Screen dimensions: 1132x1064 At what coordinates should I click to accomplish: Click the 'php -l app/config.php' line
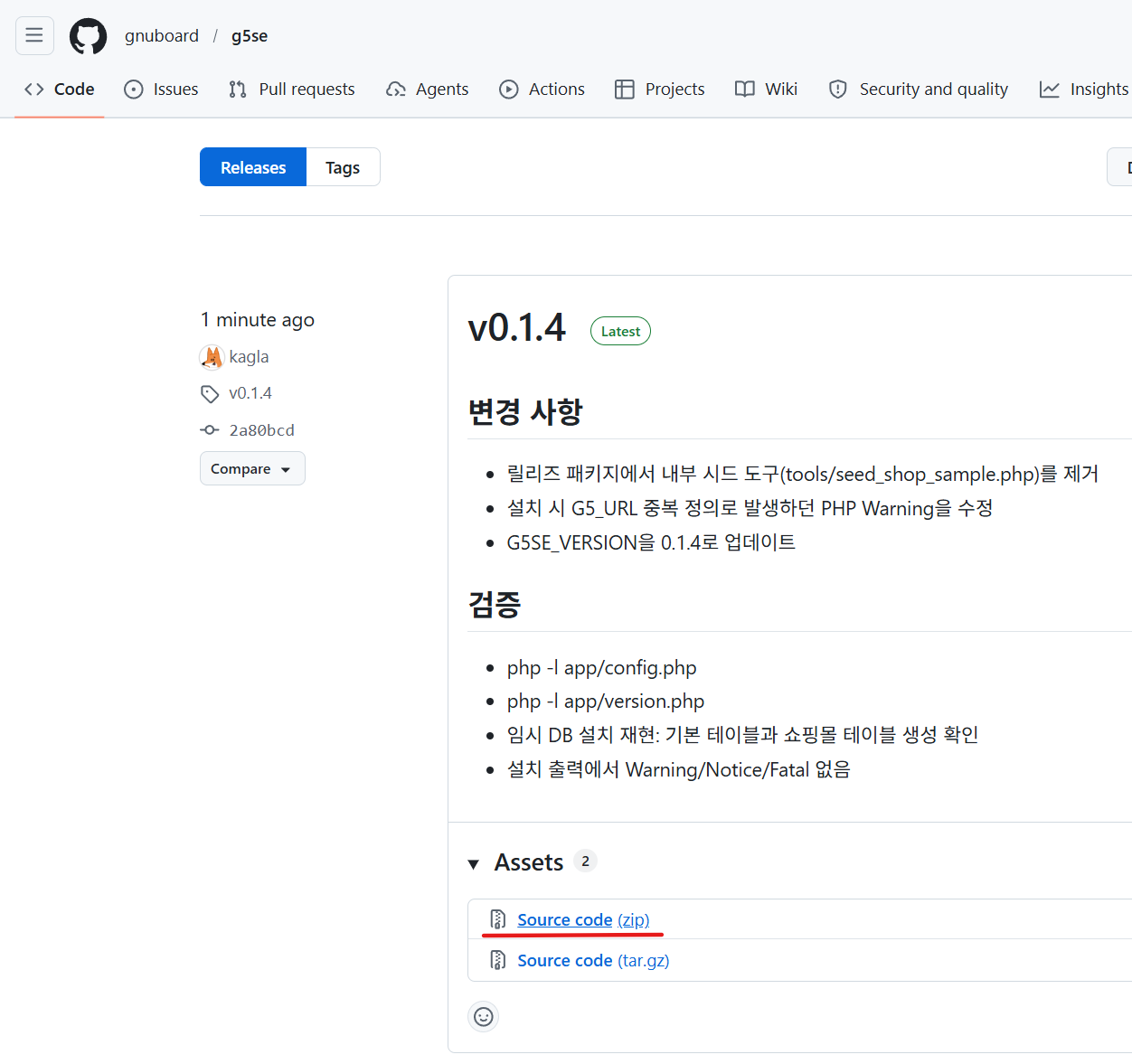pyautogui.click(x=601, y=668)
